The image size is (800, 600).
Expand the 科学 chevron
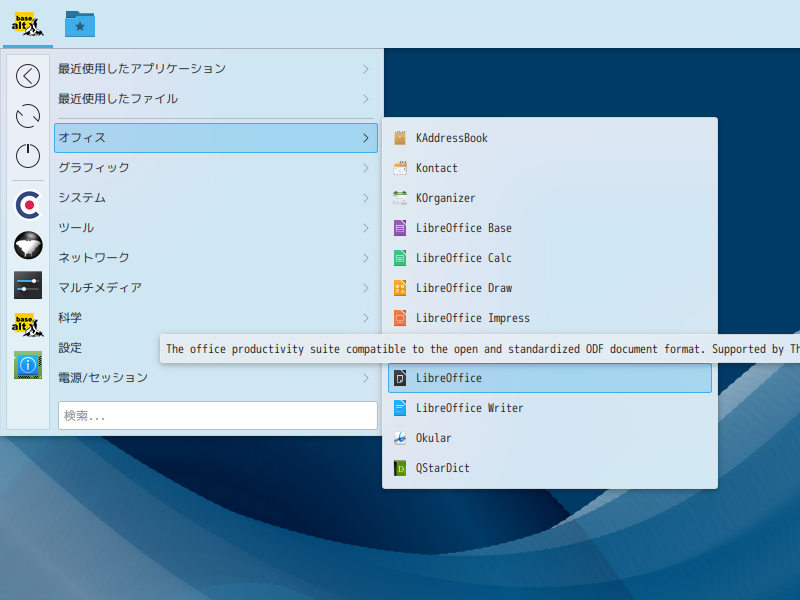click(x=366, y=318)
